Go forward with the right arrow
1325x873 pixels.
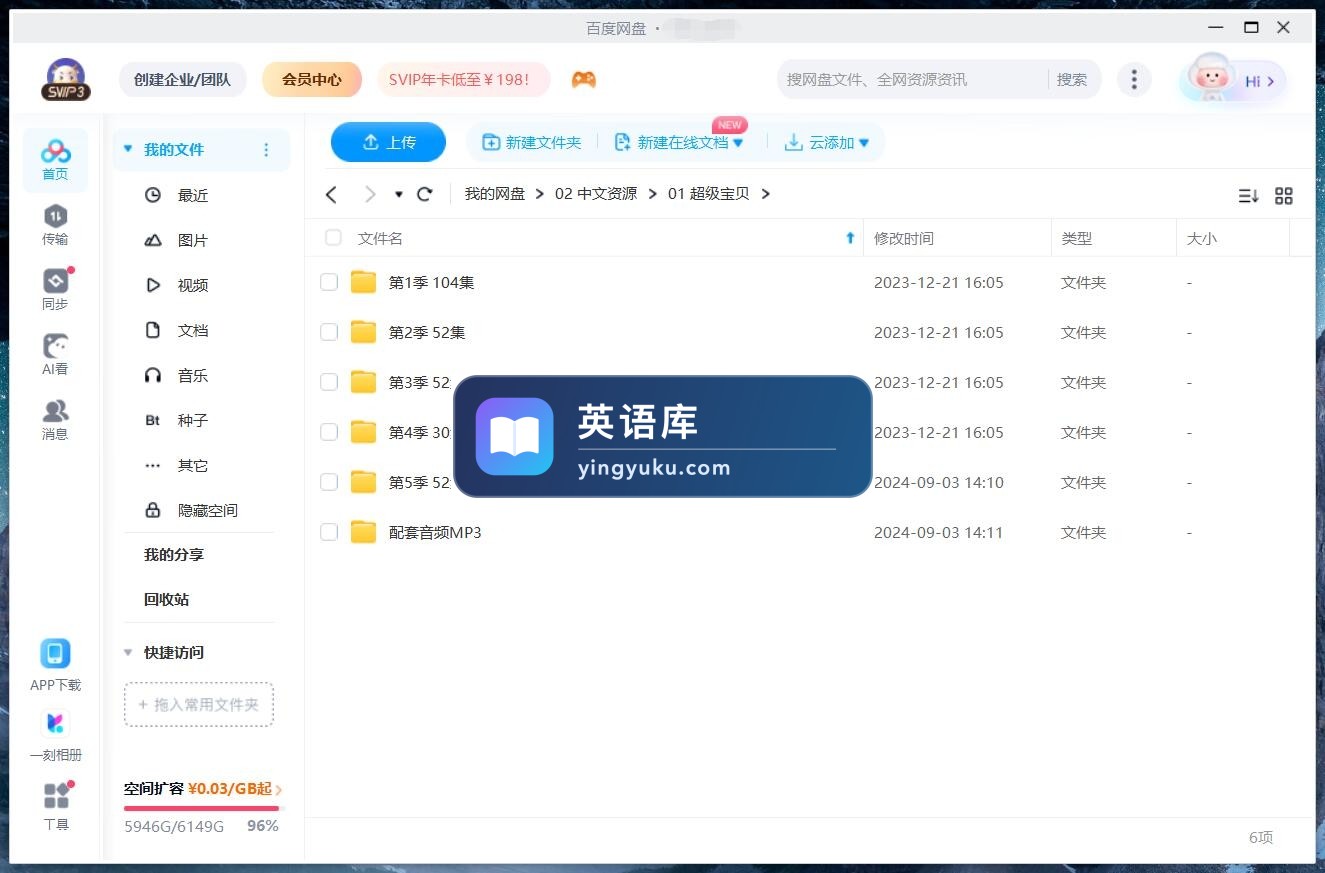370,194
